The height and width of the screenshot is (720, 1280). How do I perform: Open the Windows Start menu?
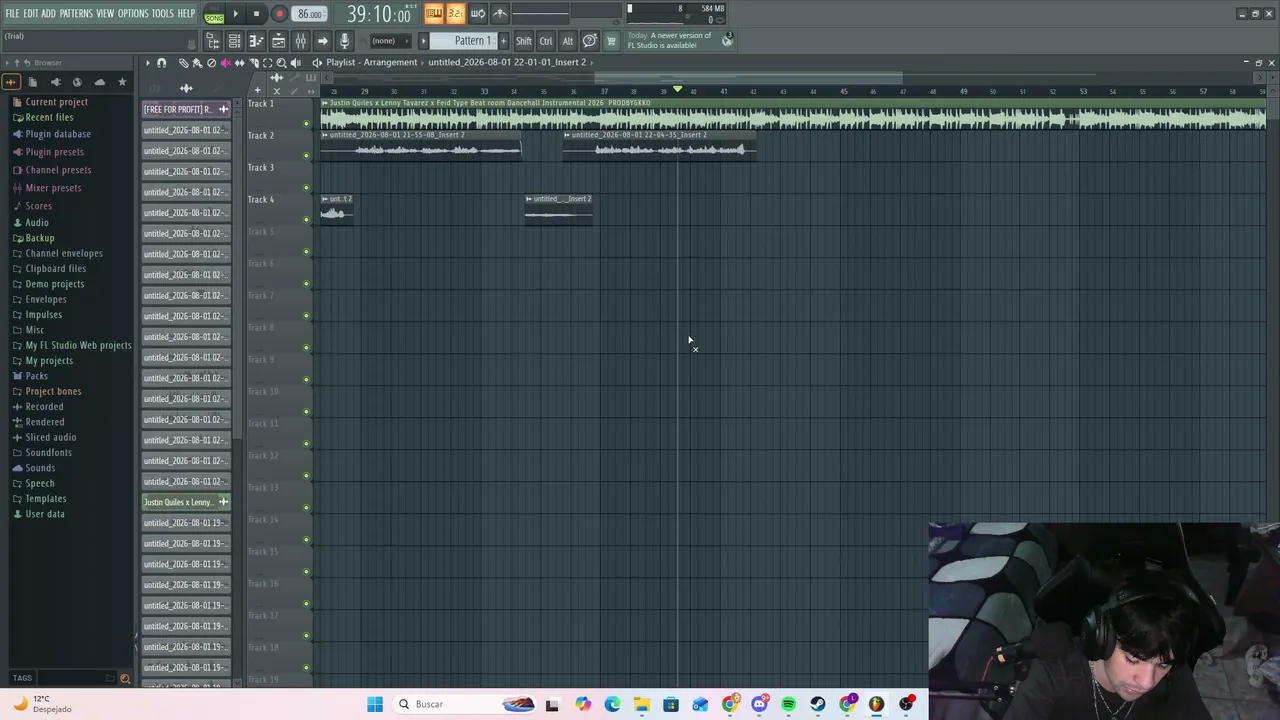(x=375, y=704)
